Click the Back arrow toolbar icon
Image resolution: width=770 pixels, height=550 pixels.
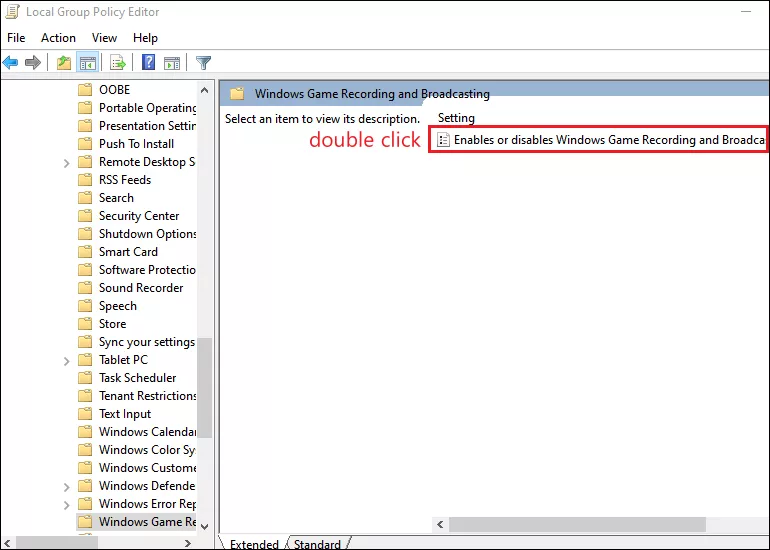10,63
